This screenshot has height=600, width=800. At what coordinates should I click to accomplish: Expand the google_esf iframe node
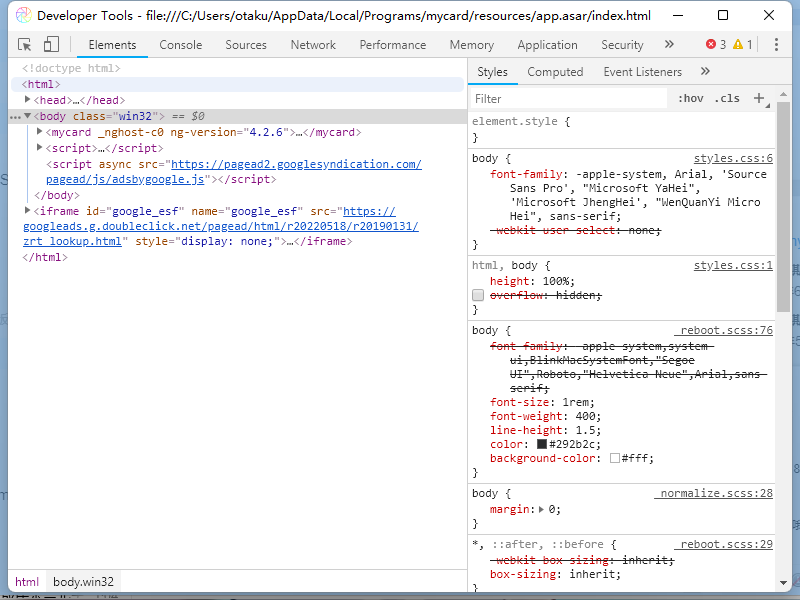point(28,210)
